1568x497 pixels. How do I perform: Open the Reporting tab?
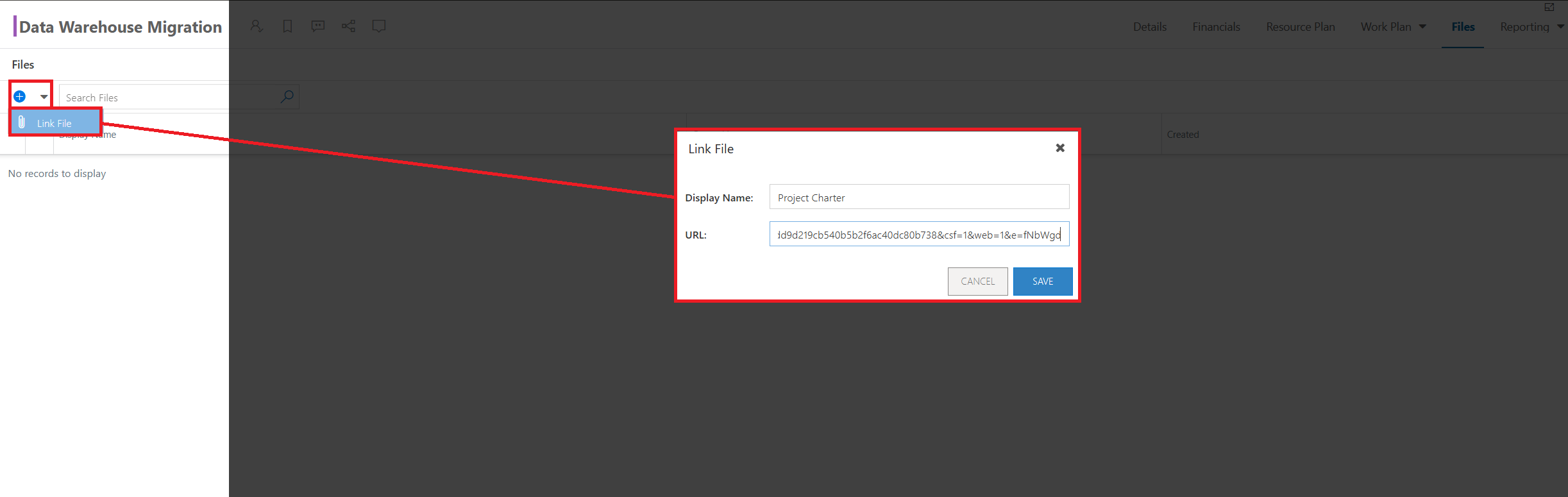click(x=1524, y=27)
